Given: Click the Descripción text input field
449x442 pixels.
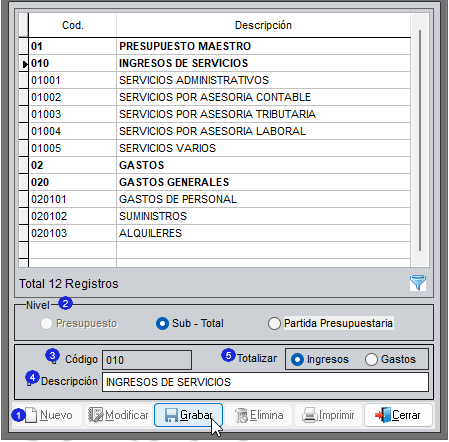Looking at the screenshot, I should click(265, 382).
